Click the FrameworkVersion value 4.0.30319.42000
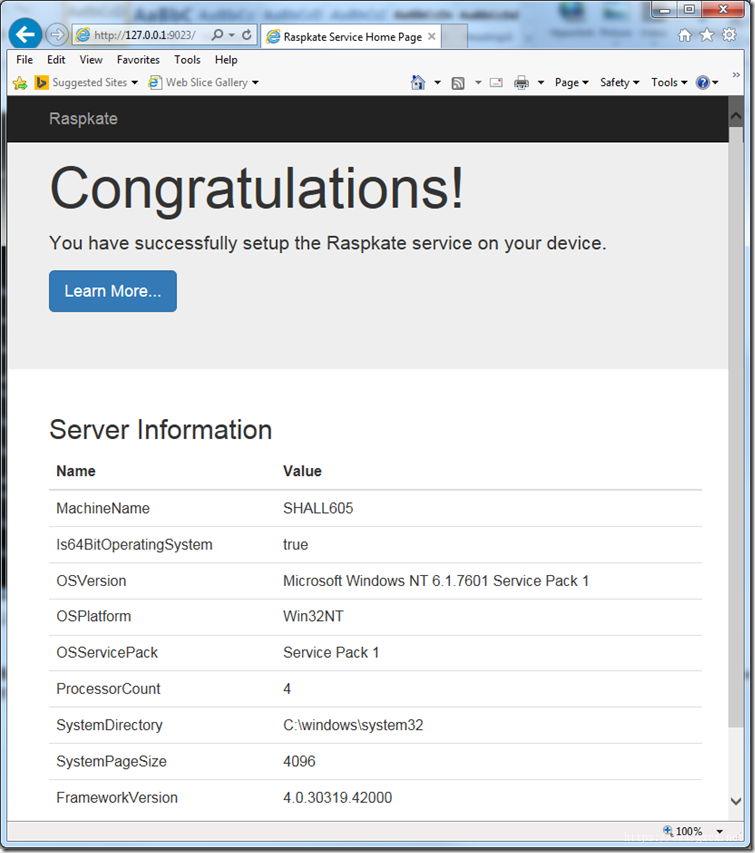This screenshot has width=755, height=853. coord(337,798)
